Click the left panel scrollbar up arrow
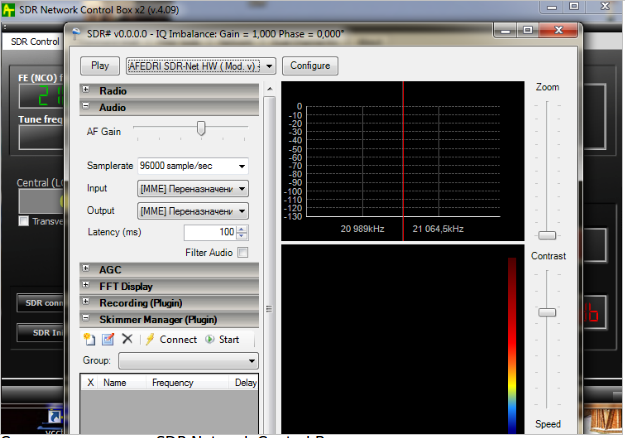Screen dimensions: 625x438 click(x=270, y=89)
